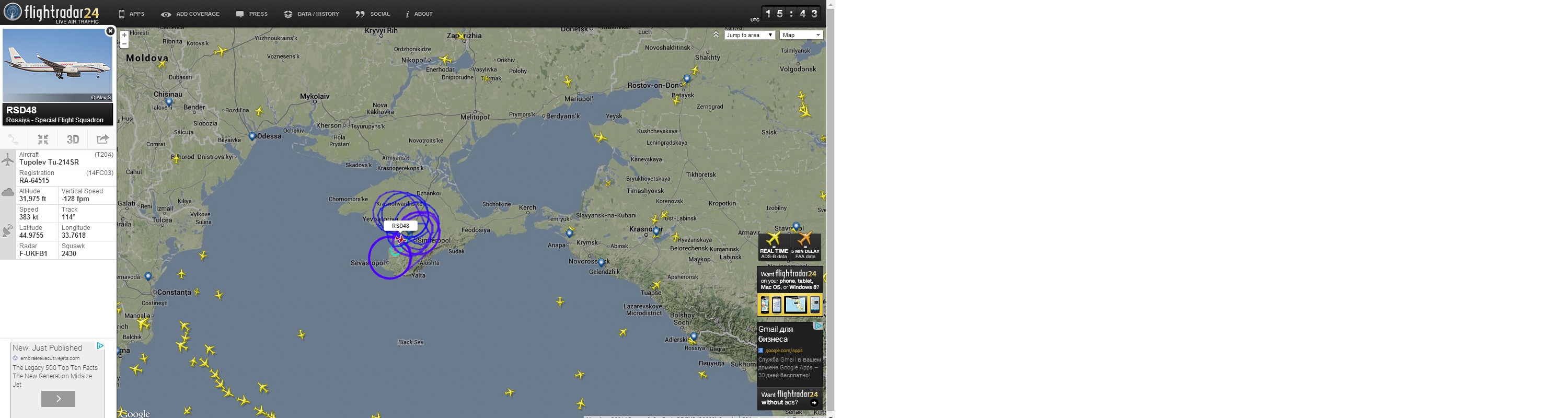
Task: Click the RSD48 label on the map
Action: [400, 226]
